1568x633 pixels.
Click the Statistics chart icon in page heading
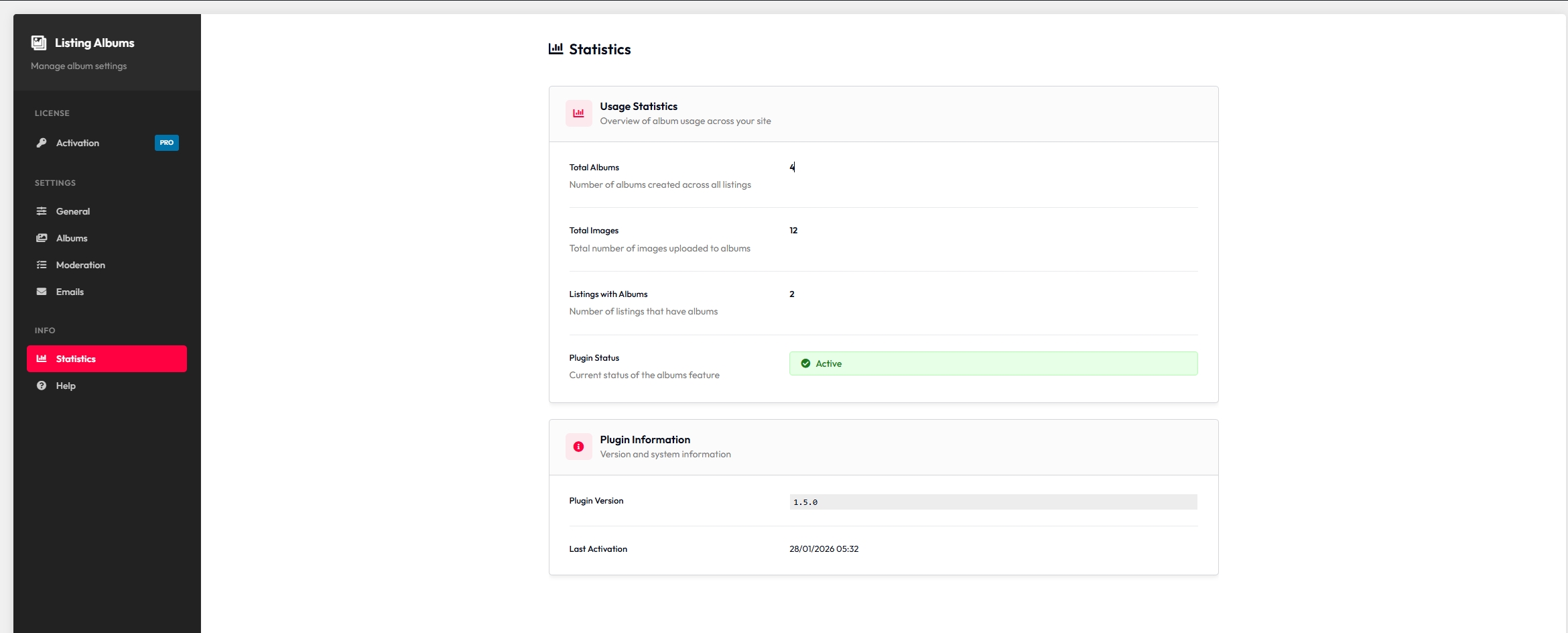coord(556,48)
